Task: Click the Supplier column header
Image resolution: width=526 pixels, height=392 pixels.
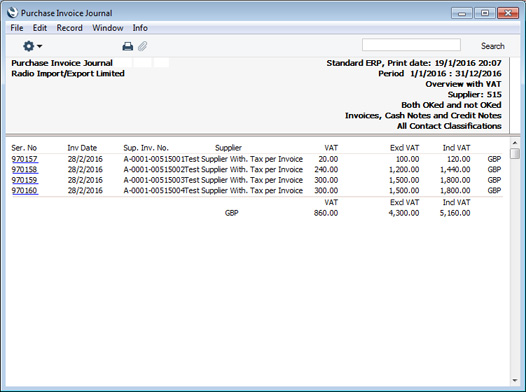Action: [x=228, y=148]
